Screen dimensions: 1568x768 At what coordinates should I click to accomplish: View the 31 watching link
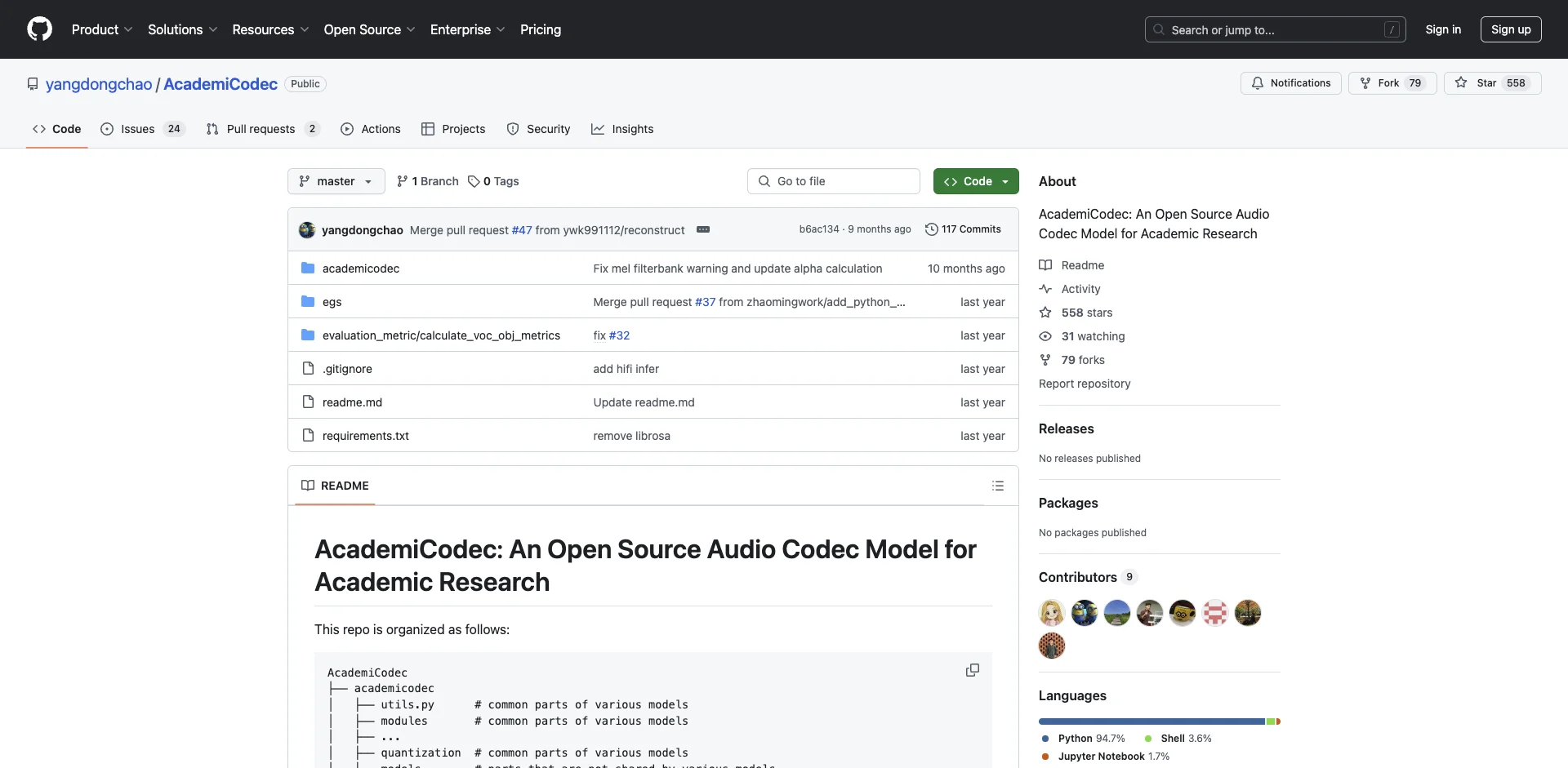click(1082, 336)
